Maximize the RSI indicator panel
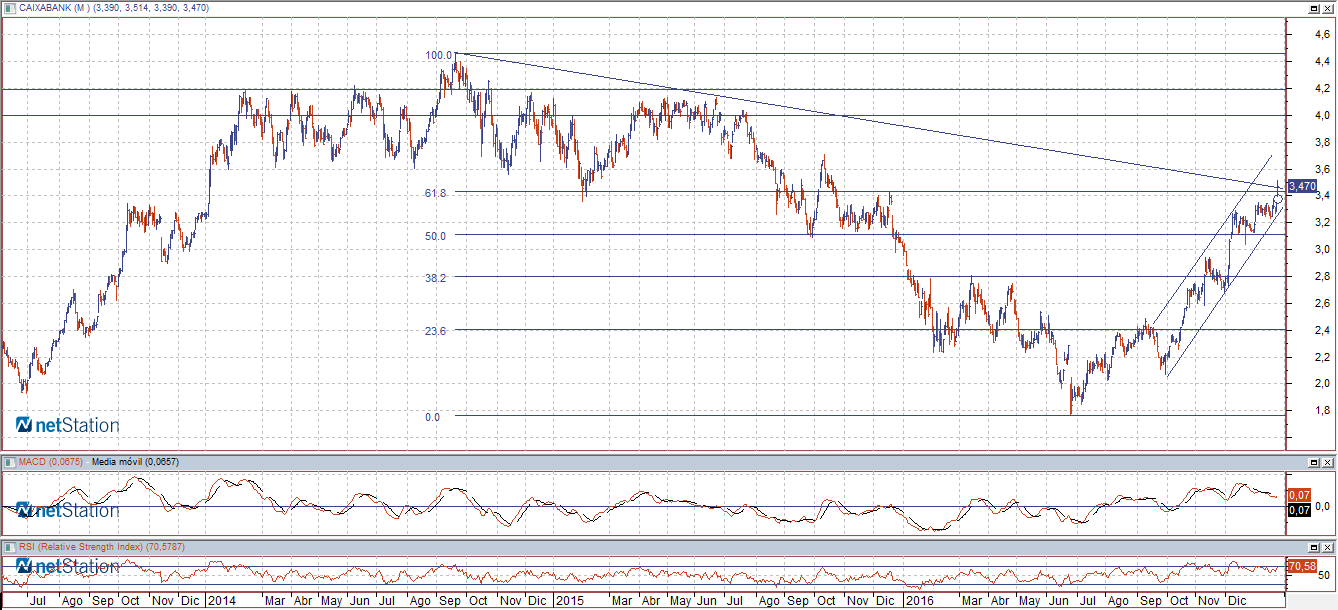This screenshot has height=610, width=1338. pos(1315,547)
